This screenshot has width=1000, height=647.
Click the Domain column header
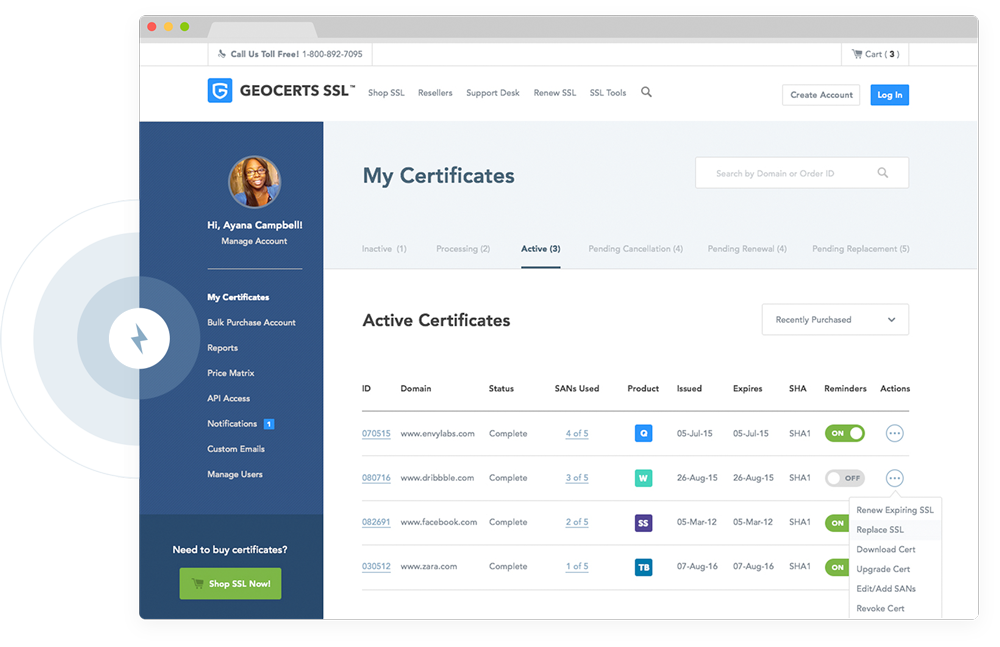point(416,389)
